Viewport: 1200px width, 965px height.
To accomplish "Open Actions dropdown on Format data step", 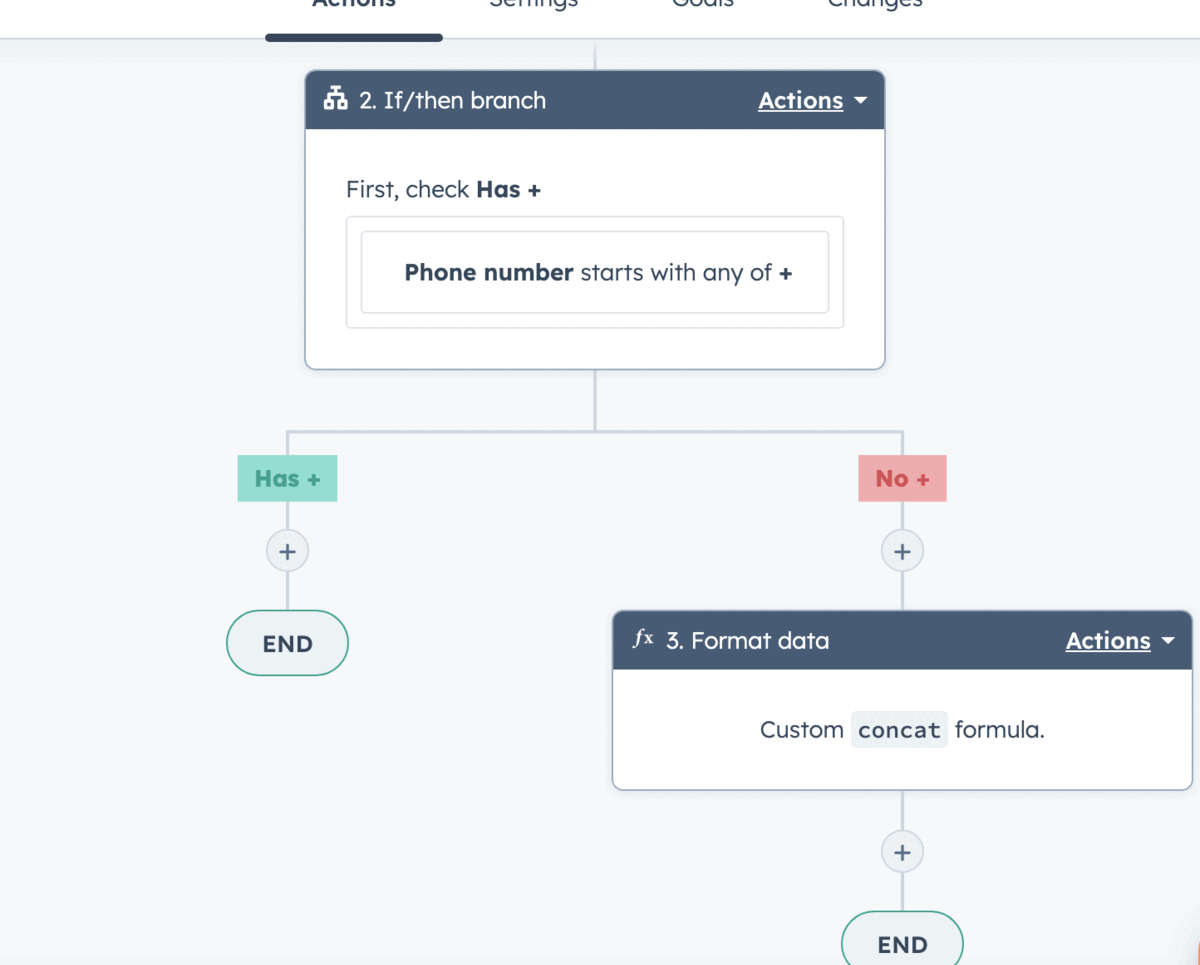I will [1119, 641].
